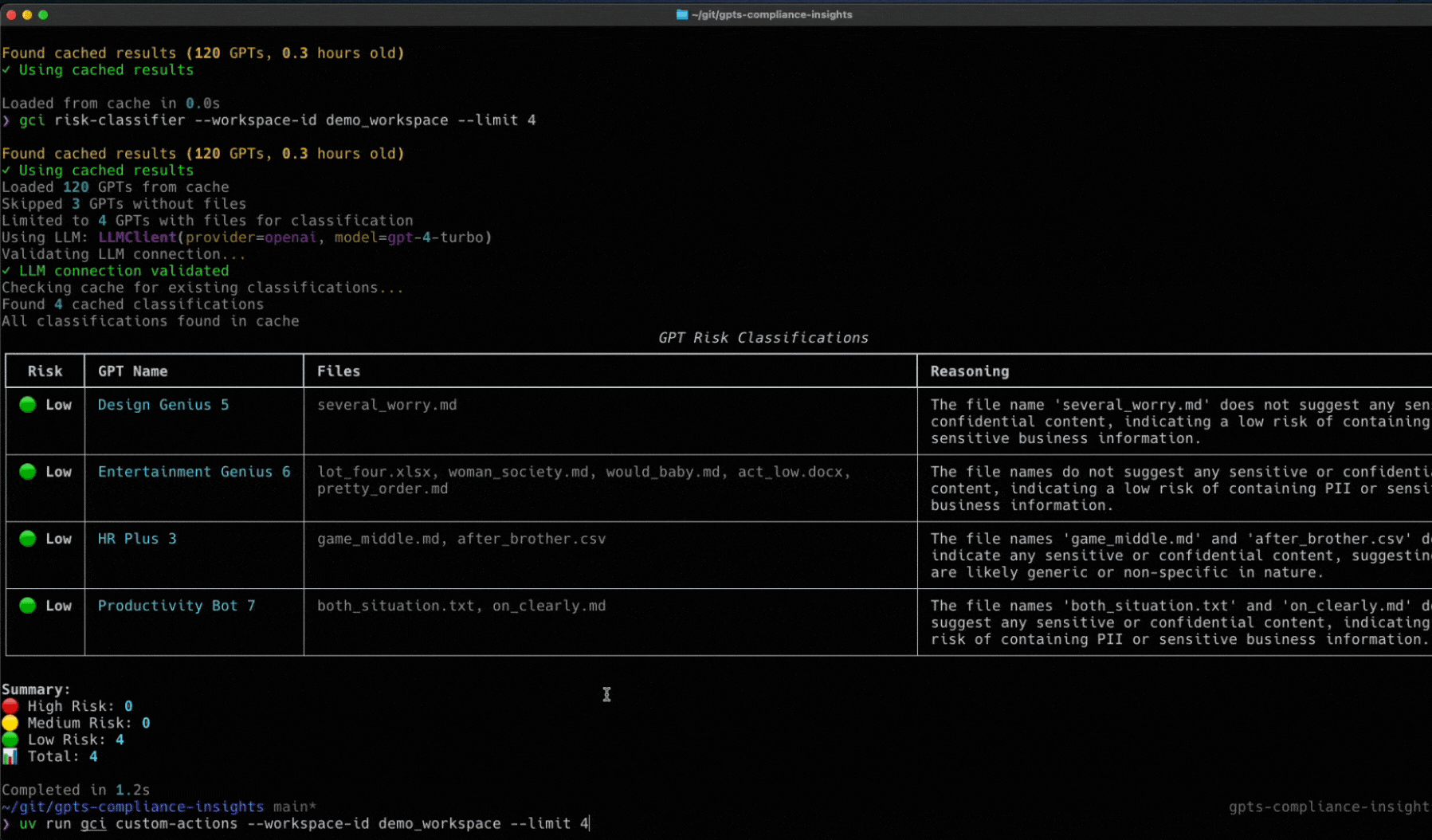Viewport: 1432px width, 840px height.
Task: Click the 'Validating LLM connection...' line
Action: point(124,254)
